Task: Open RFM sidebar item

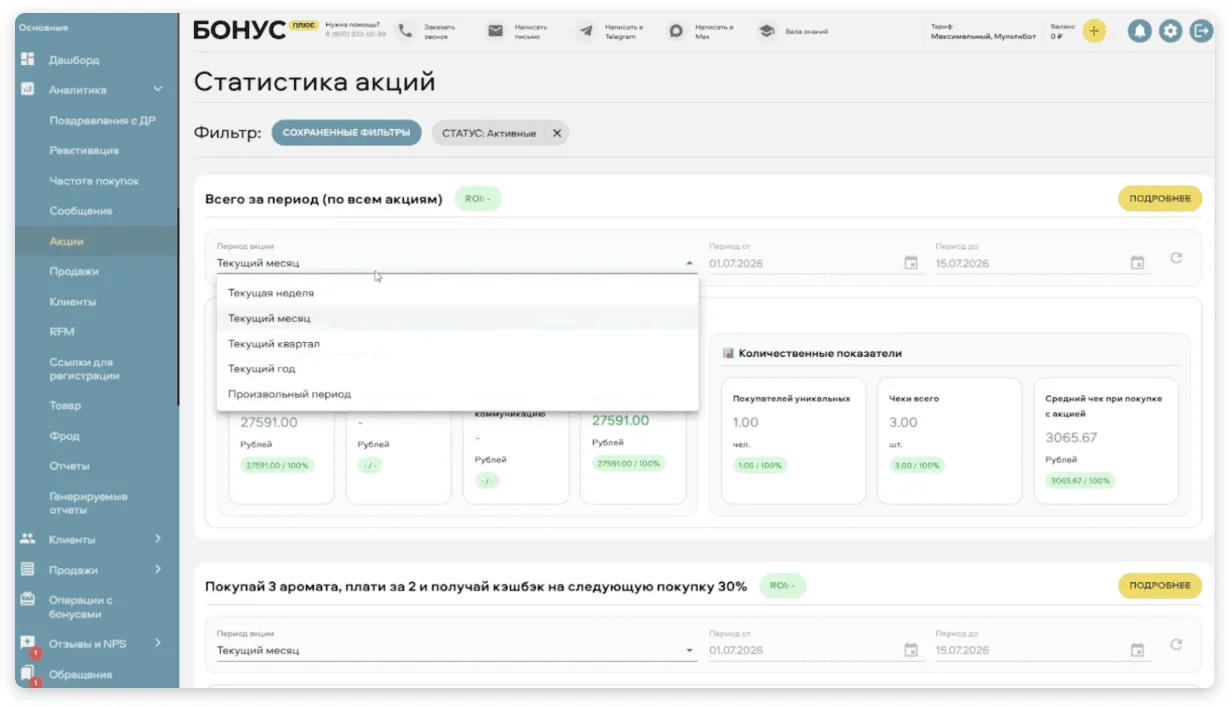Action: (62, 331)
